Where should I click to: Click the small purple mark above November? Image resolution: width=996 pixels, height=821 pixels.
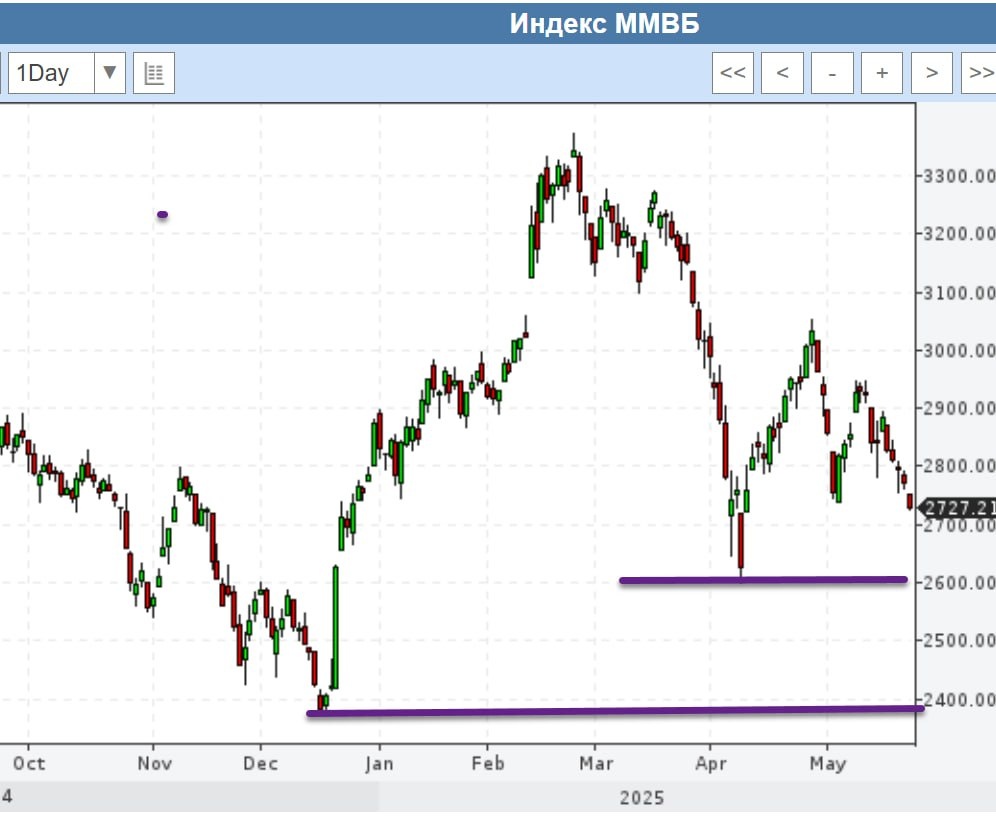(x=163, y=215)
